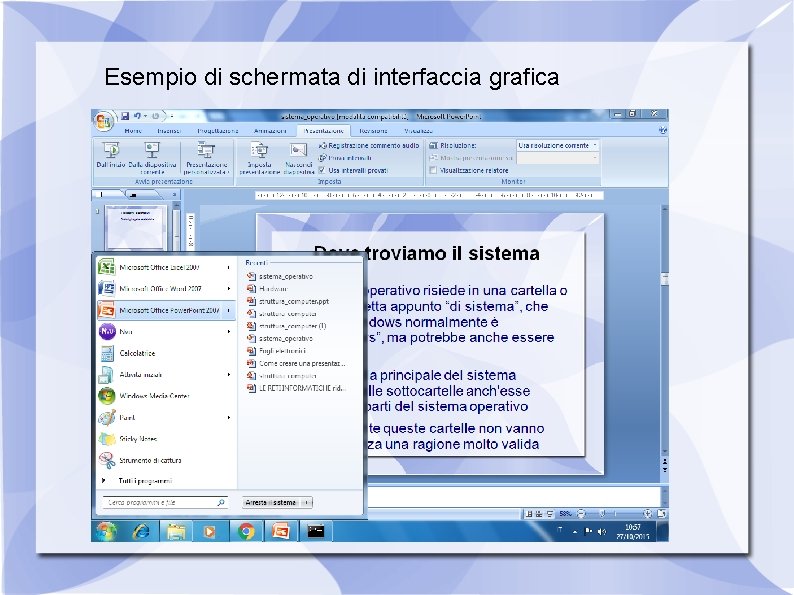Launch Strumento di cattura
This screenshot has height=595, width=794.
(165, 460)
